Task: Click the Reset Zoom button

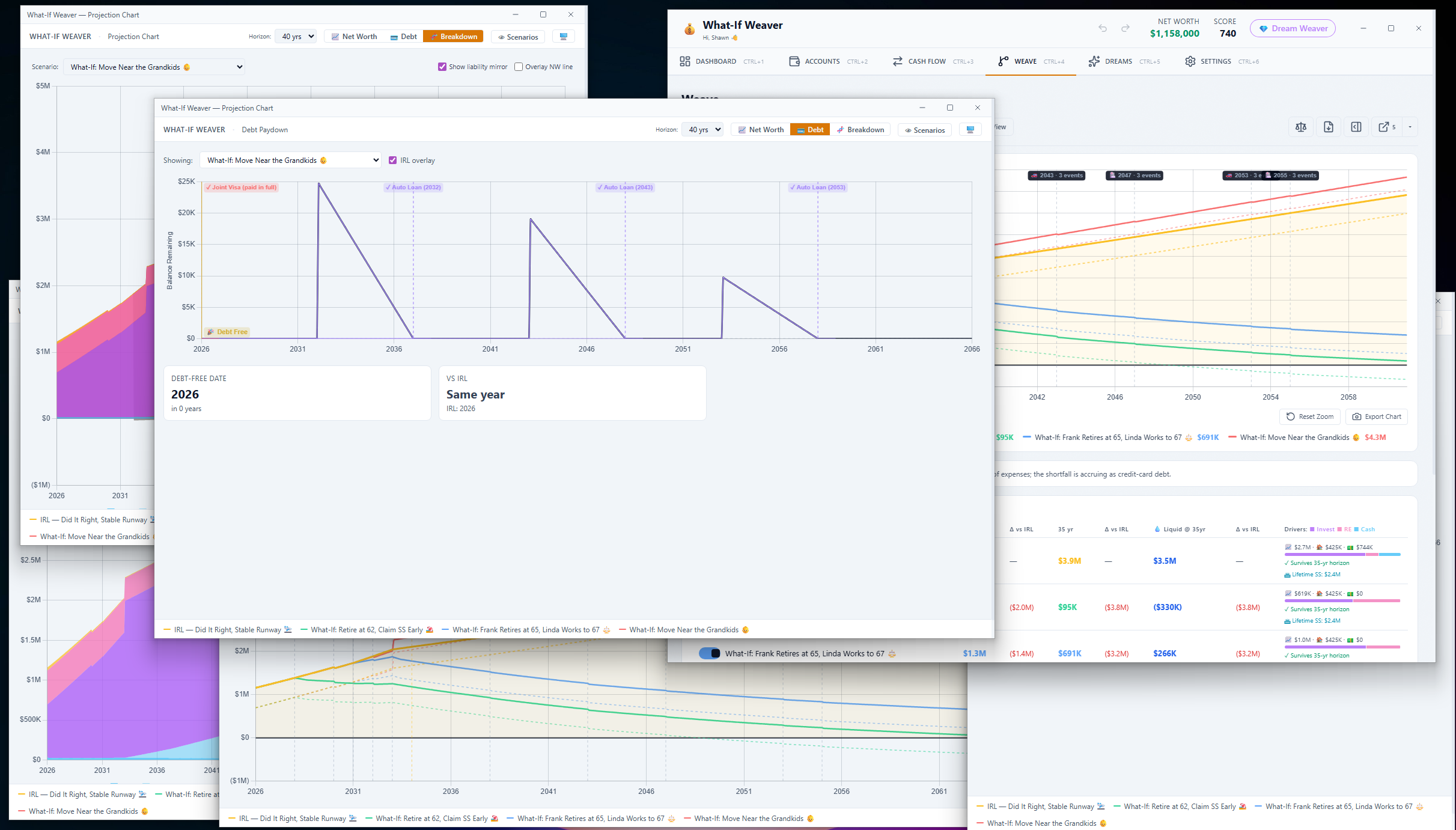Action: coord(1310,417)
